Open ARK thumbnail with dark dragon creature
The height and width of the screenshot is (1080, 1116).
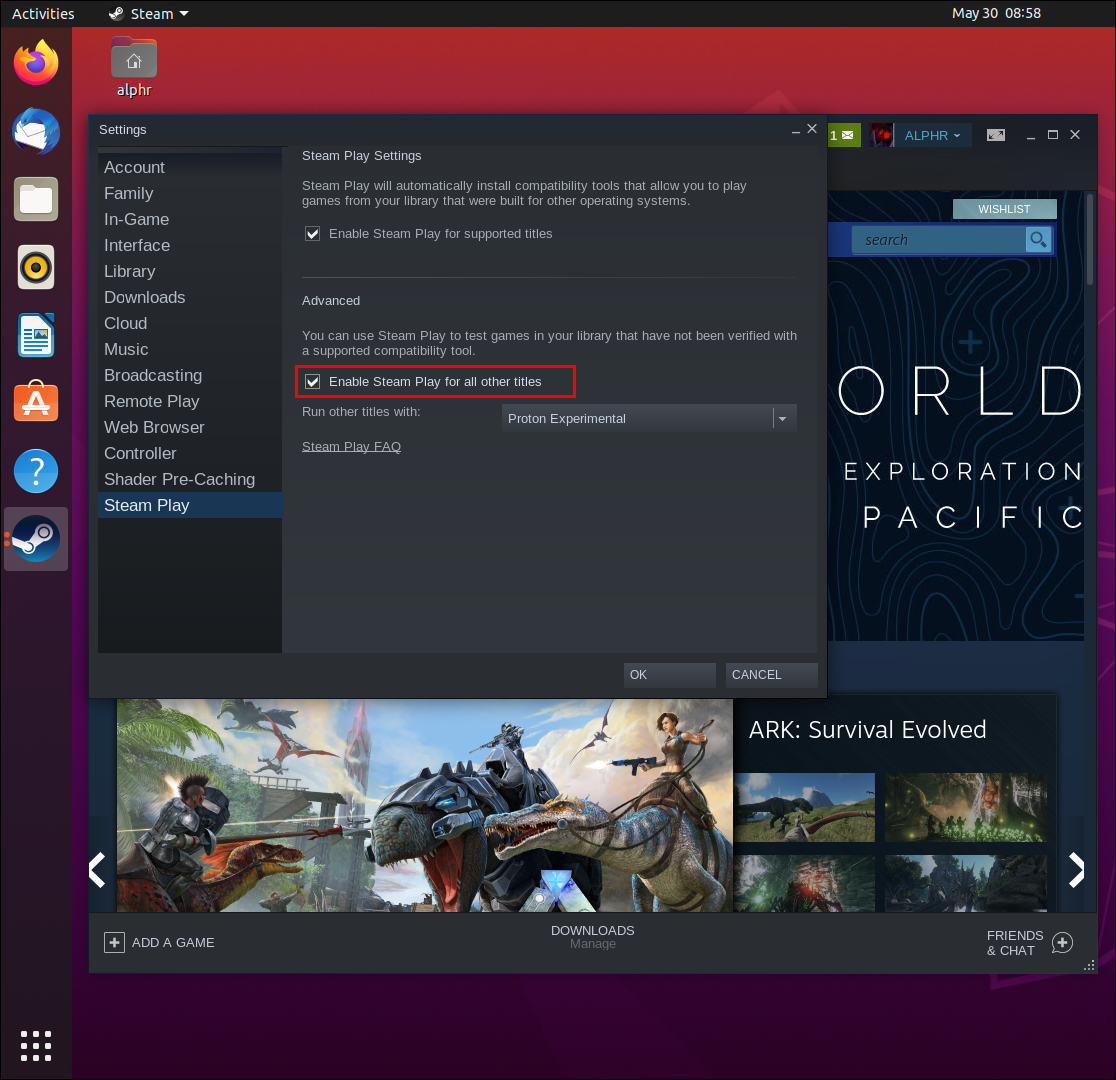point(966,883)
